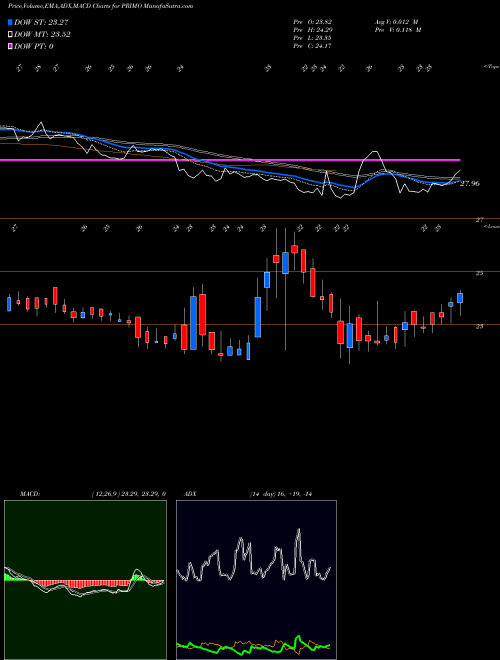The height and width of the screenshot is (660, 500).
Task: Click the 'Pre V: 0.118 M' value
Action: 397,30
